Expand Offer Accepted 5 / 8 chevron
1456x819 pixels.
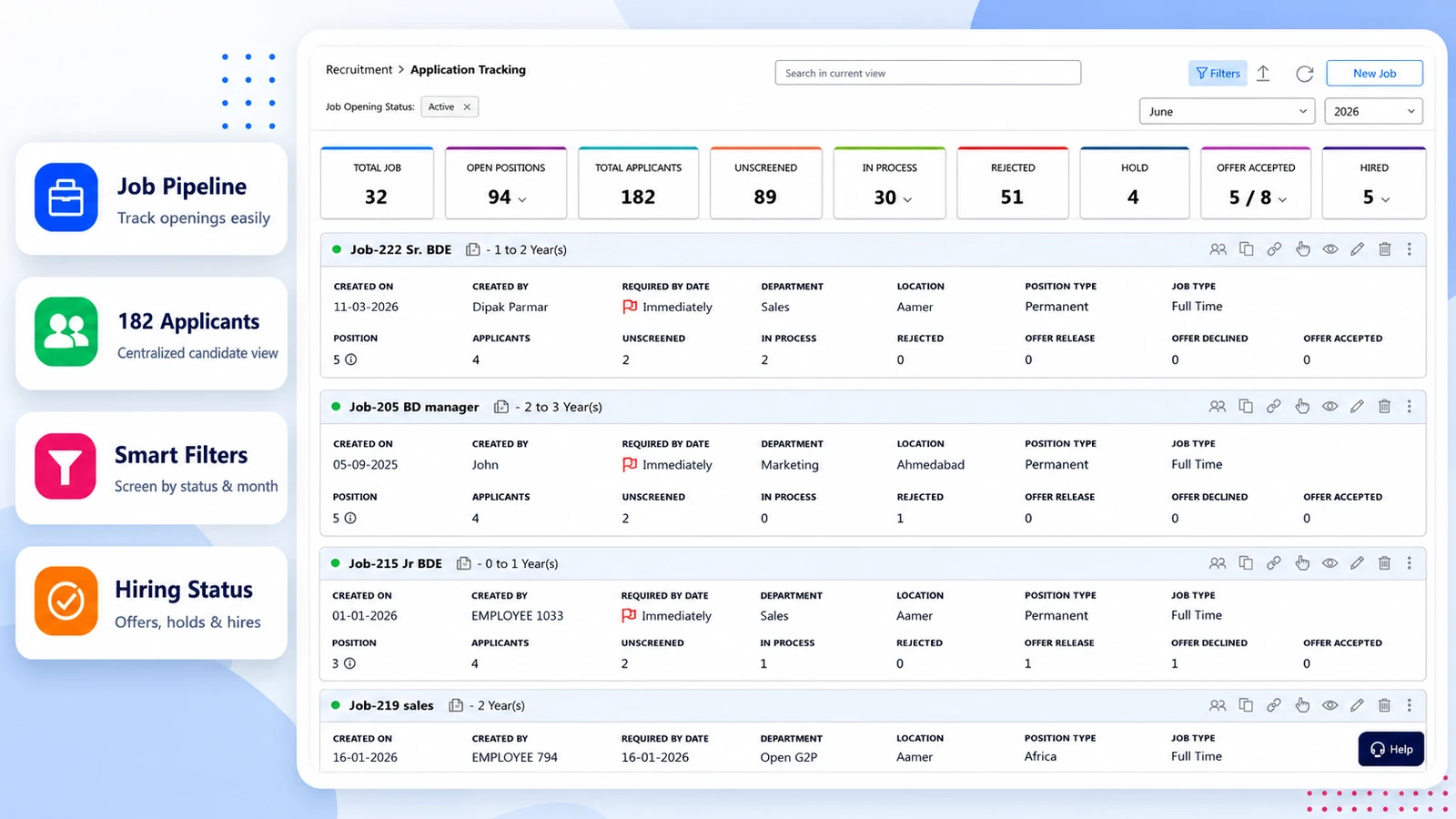pos(1282,199)
